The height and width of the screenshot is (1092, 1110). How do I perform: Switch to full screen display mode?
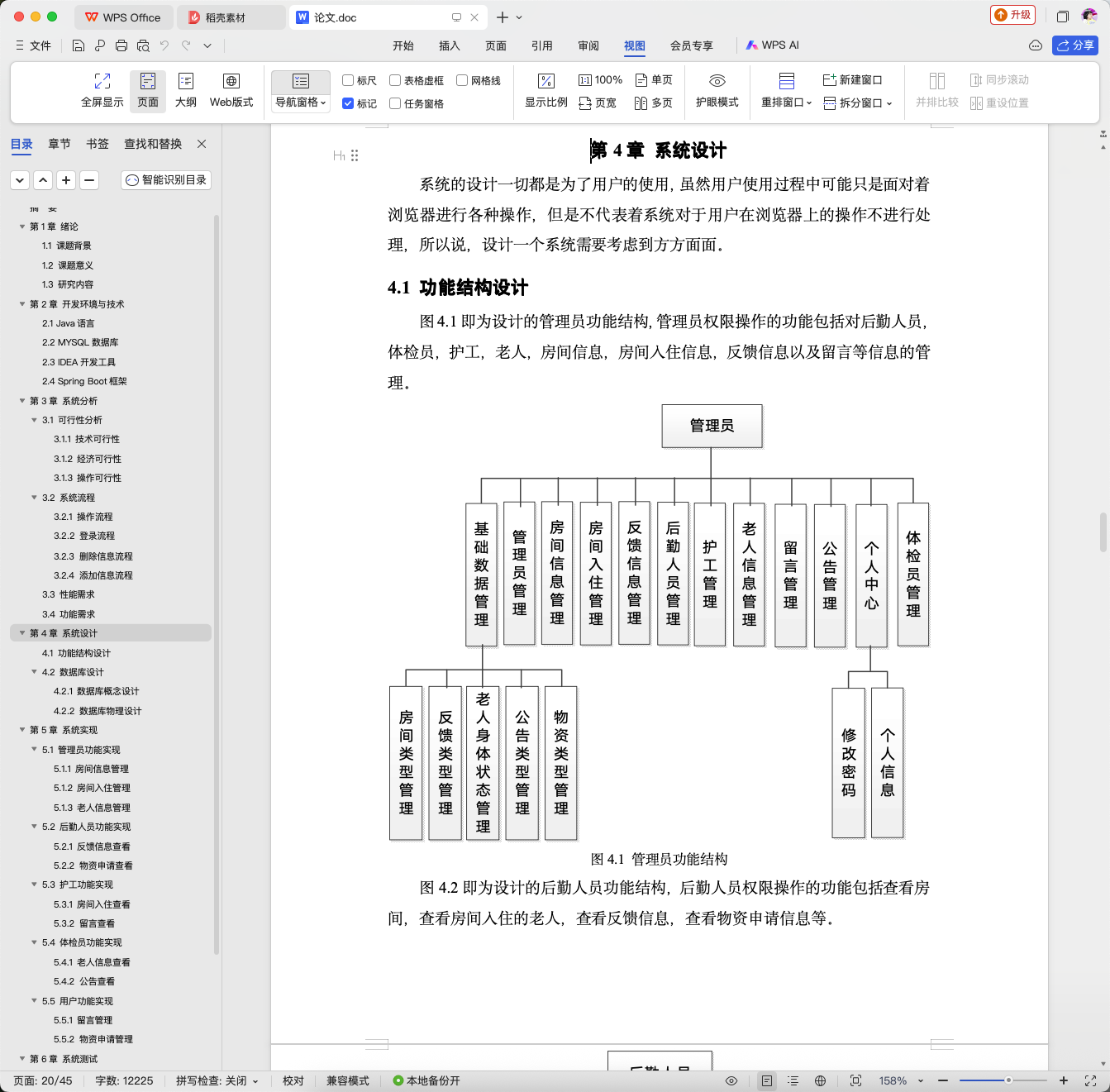102,90
